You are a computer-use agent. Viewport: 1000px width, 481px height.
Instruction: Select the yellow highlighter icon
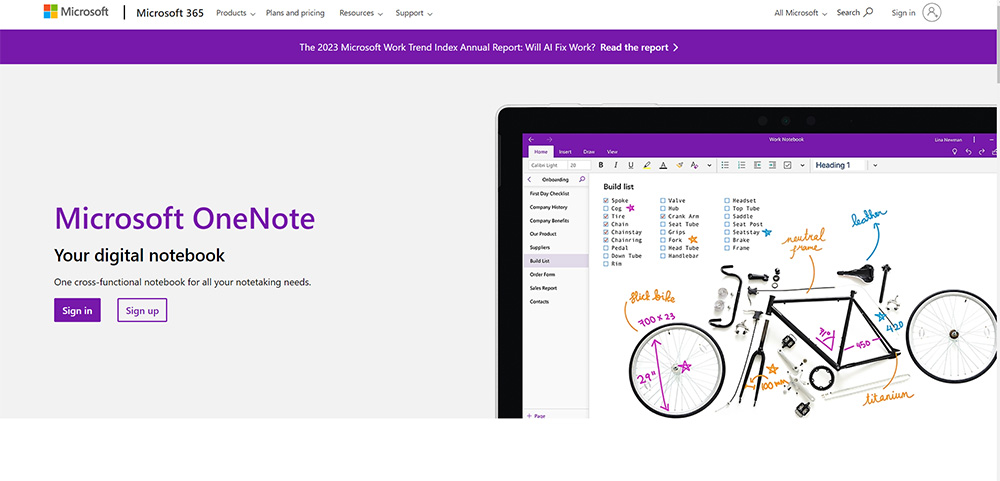click(x=647, y=165)
